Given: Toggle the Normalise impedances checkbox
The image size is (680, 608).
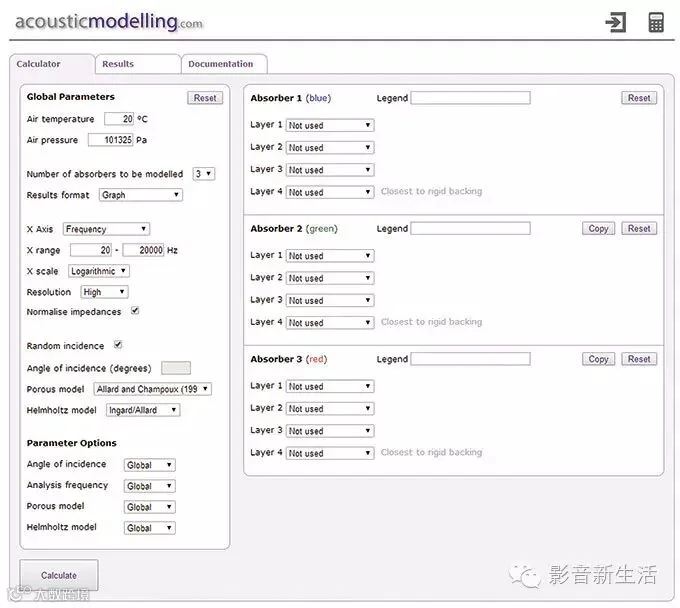Looking at the screenshot, I should click(135, 311).
